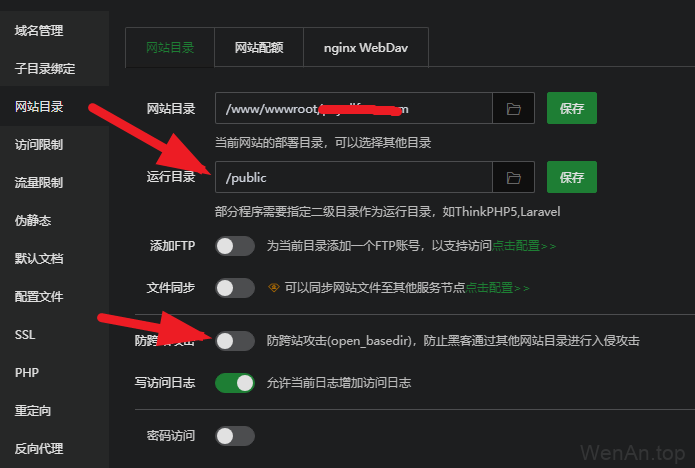Open folder browser for 运行目录 path
This screenshot has width=695, height=468.
pyautogui.click(x=513, y=178)
